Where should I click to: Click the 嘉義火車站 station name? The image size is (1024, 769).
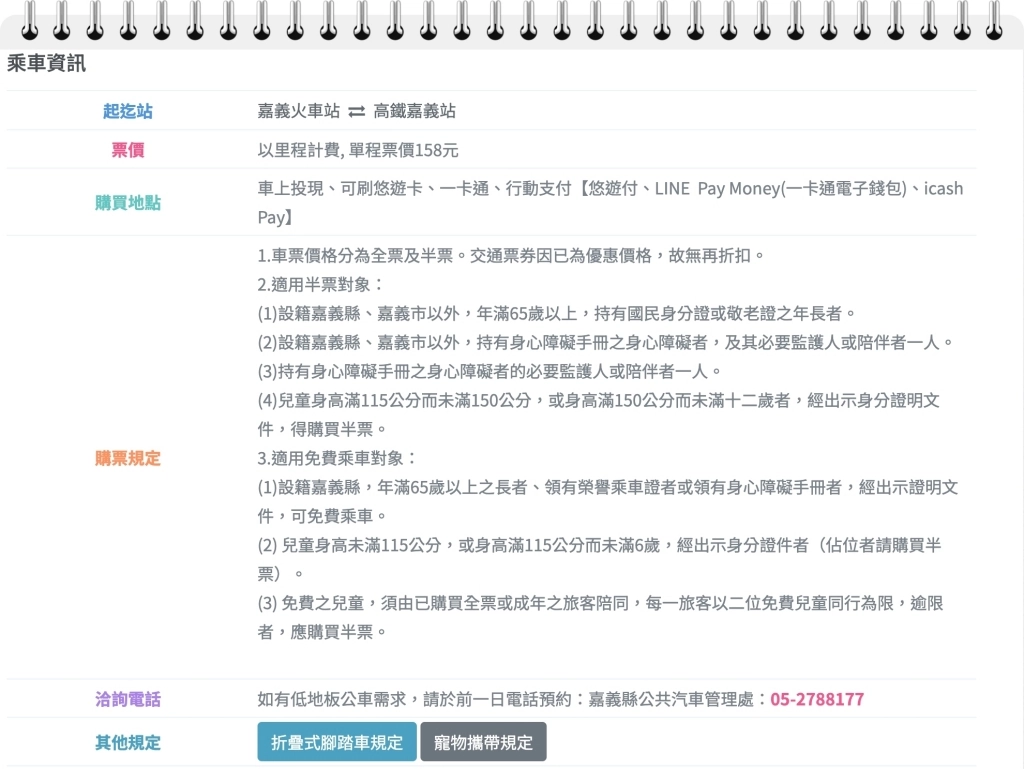(x=298, y=111)
